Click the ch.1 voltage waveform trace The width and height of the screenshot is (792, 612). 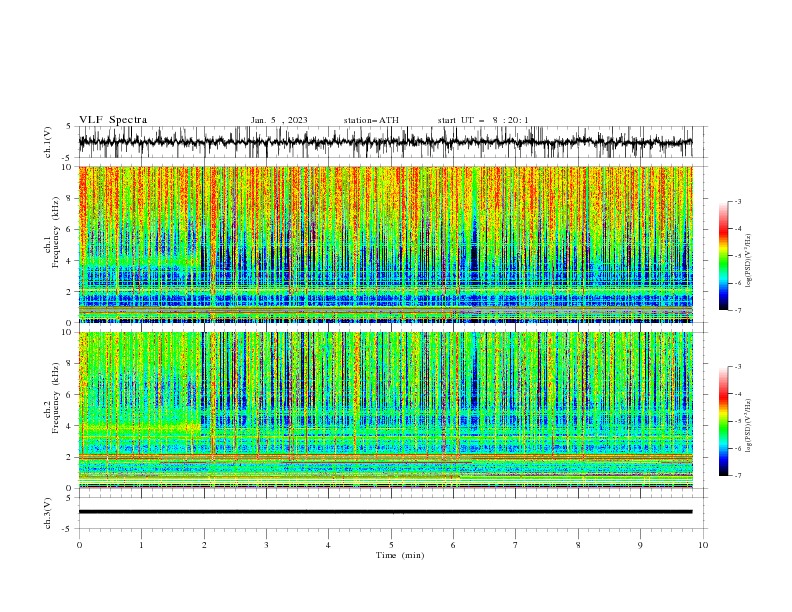[385, 142]
